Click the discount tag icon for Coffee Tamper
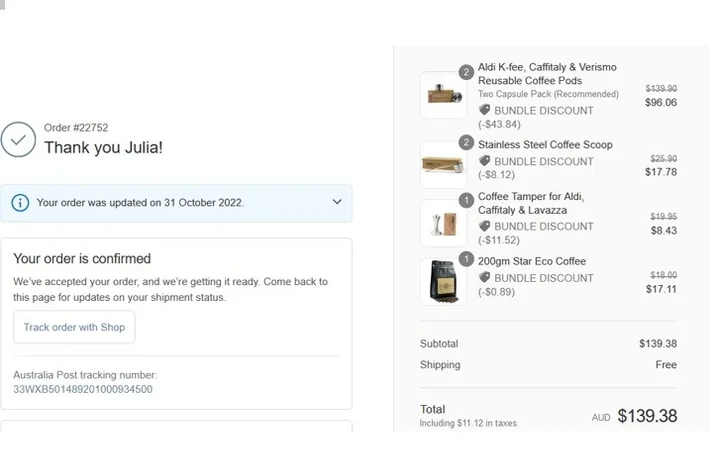The image size is (720, 476). tap(484, 226)
